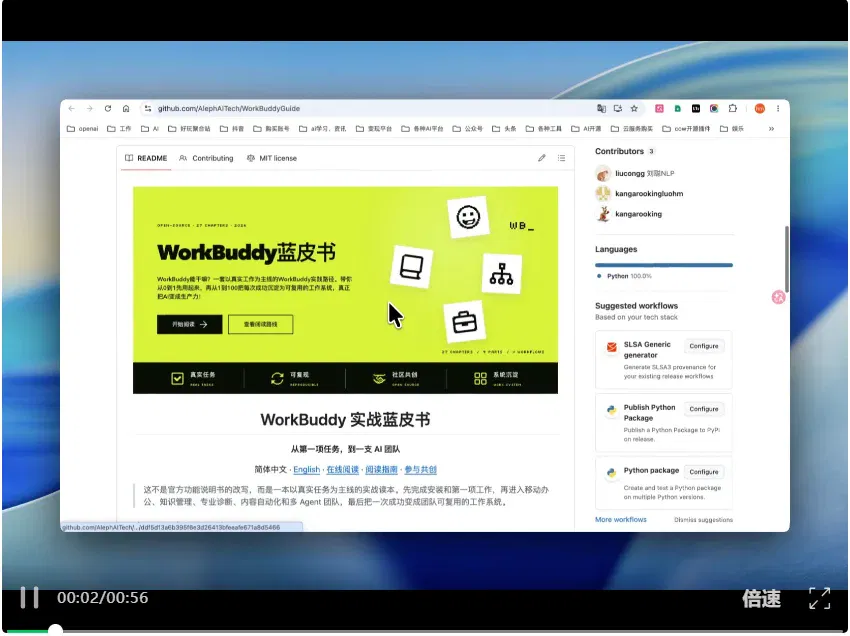Click the Python 100.0% language entry
The image size is (850, 636).
[x=624, y=276]
